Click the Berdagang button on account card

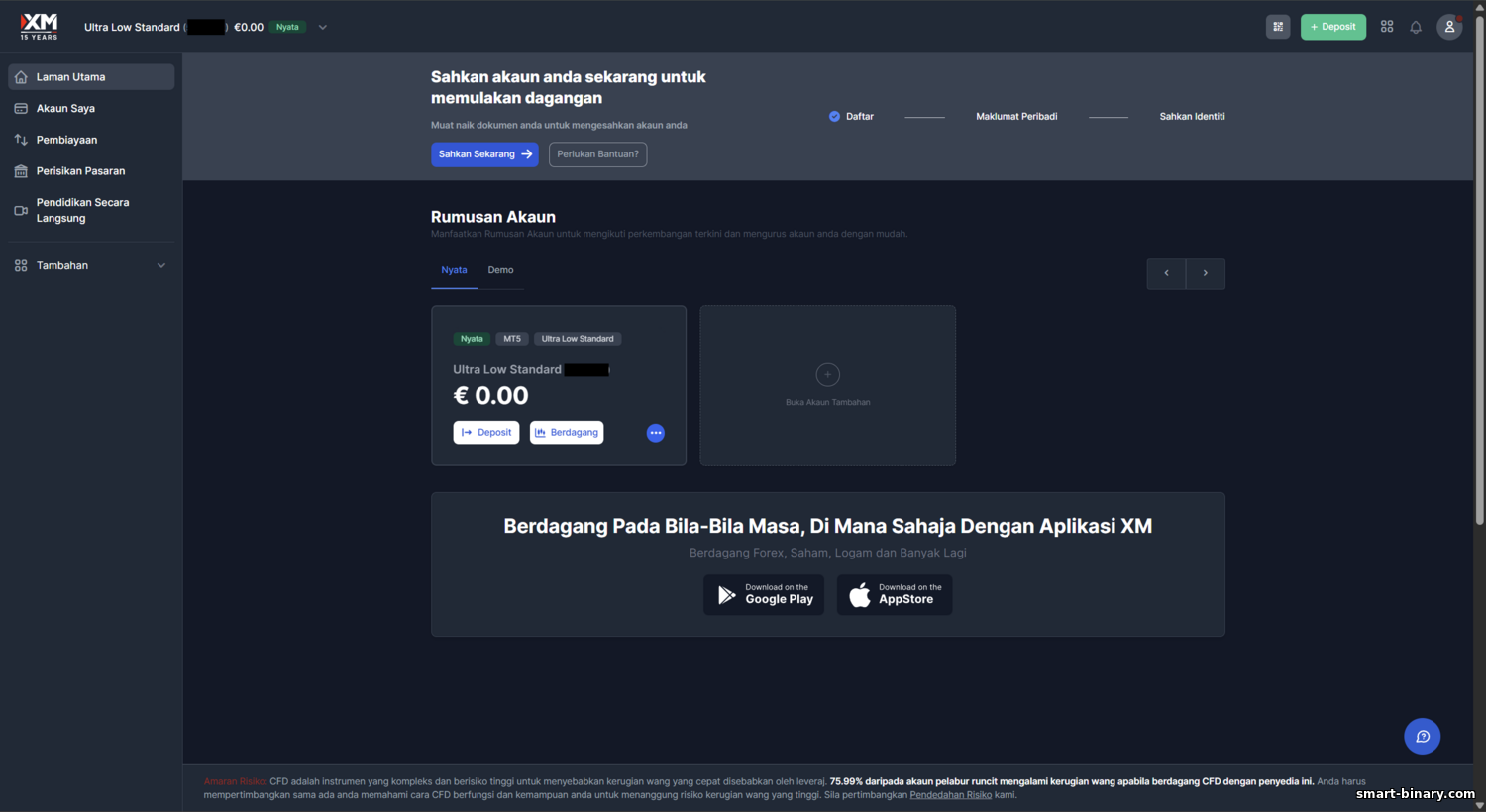click(567, 433)
